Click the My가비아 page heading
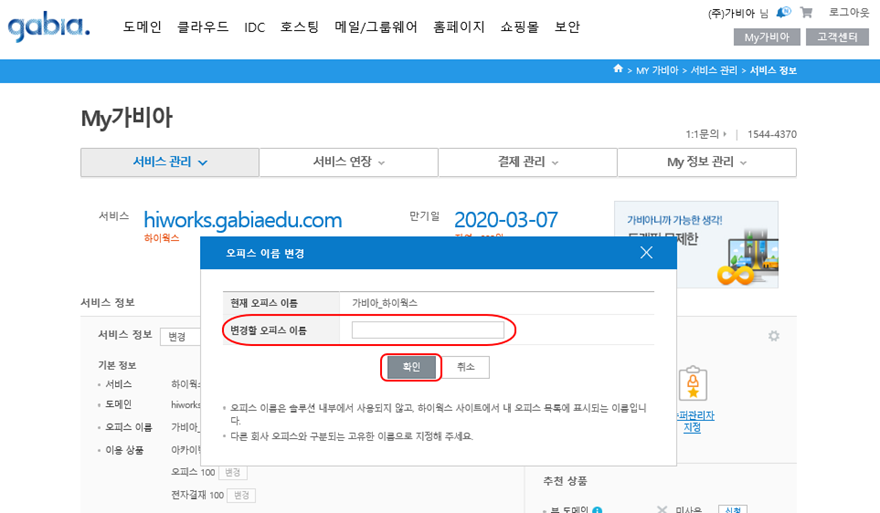Screen dimensions: 880x513 coord(127,118)
